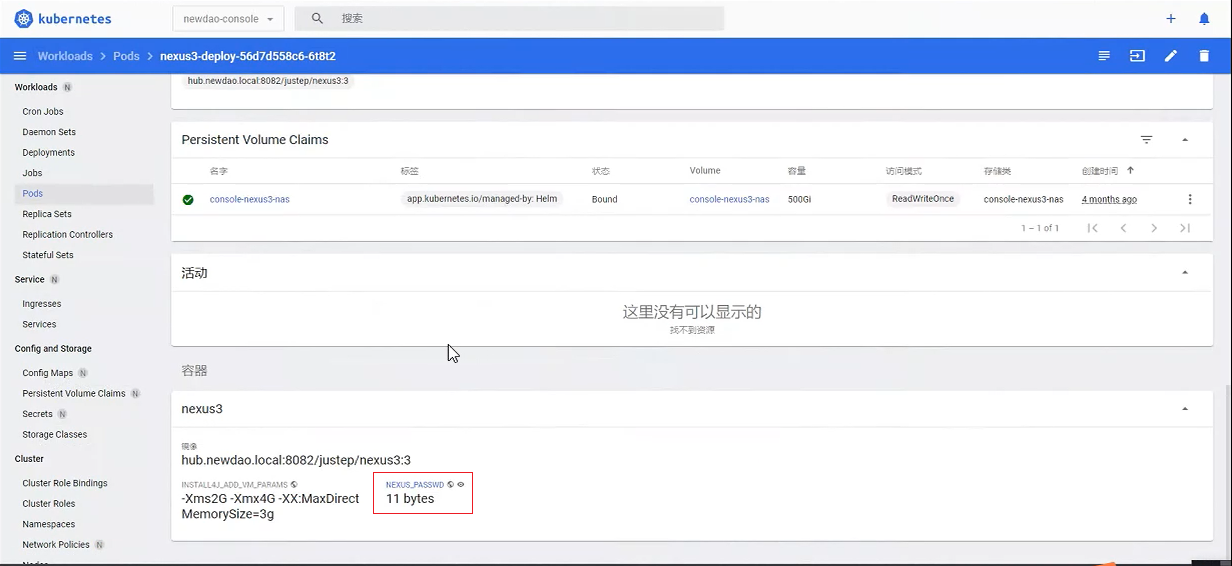
Task: Collapse the Persistent Volume Claims card
Action: click(1185, 140)
